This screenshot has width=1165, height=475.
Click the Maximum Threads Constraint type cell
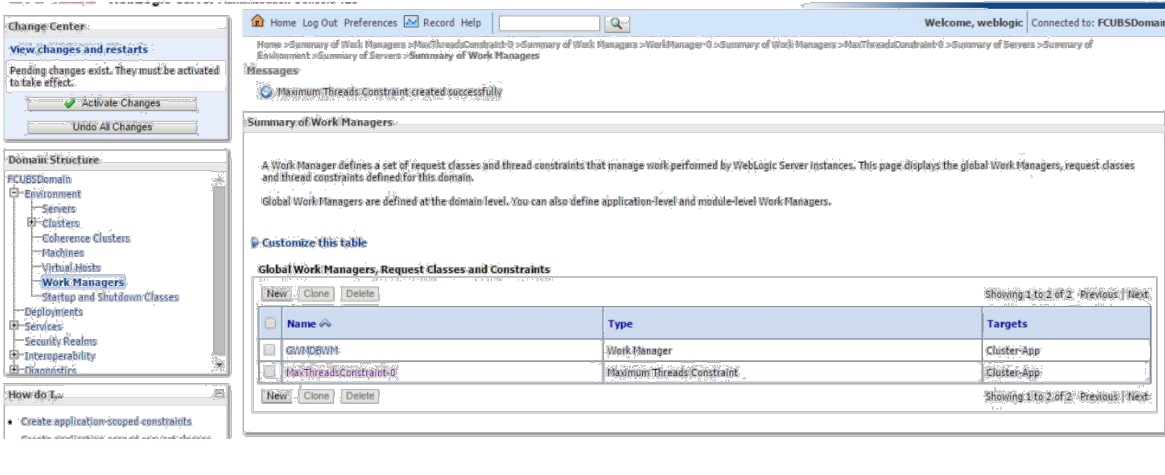point(672,372)
